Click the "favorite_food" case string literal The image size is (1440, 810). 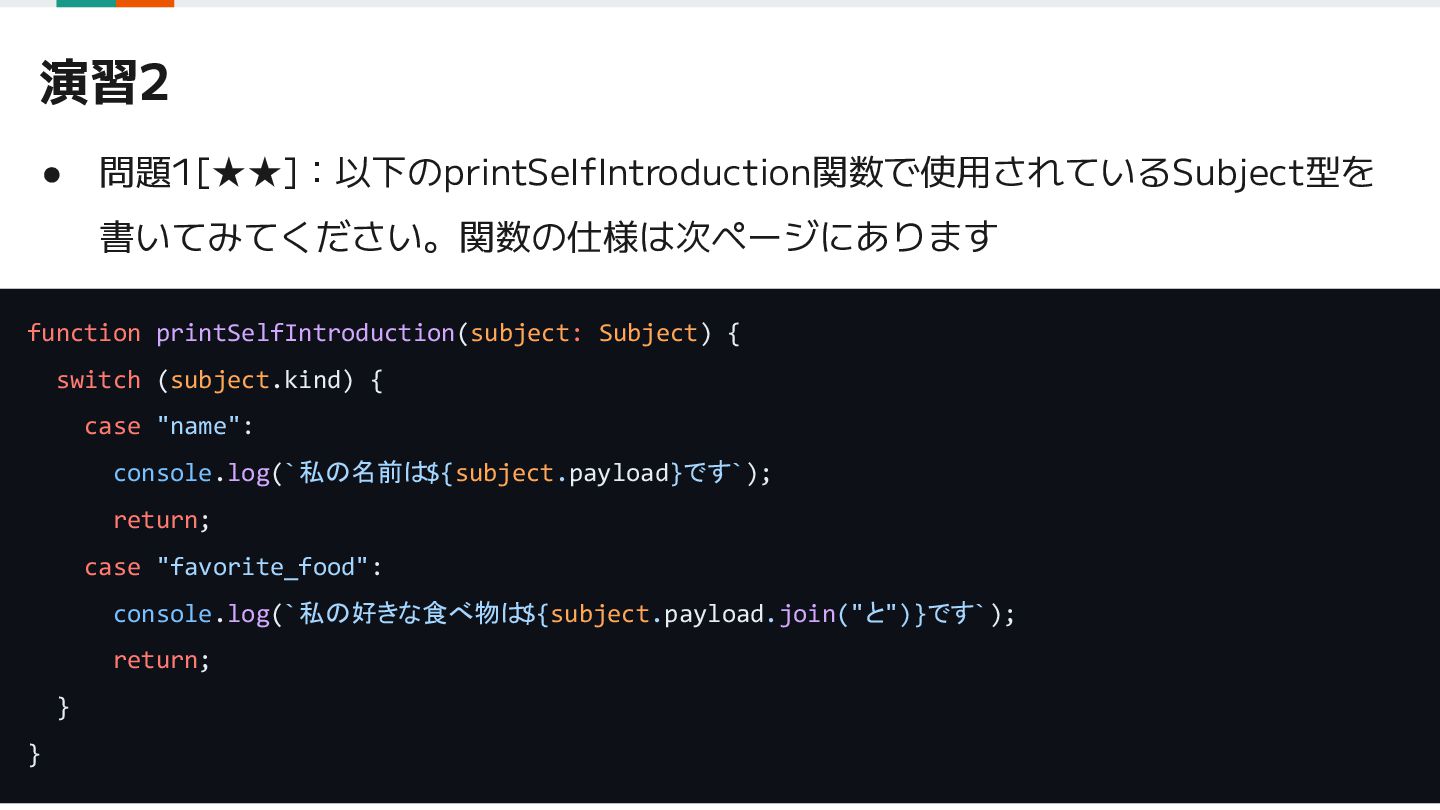tap(262, 567)
